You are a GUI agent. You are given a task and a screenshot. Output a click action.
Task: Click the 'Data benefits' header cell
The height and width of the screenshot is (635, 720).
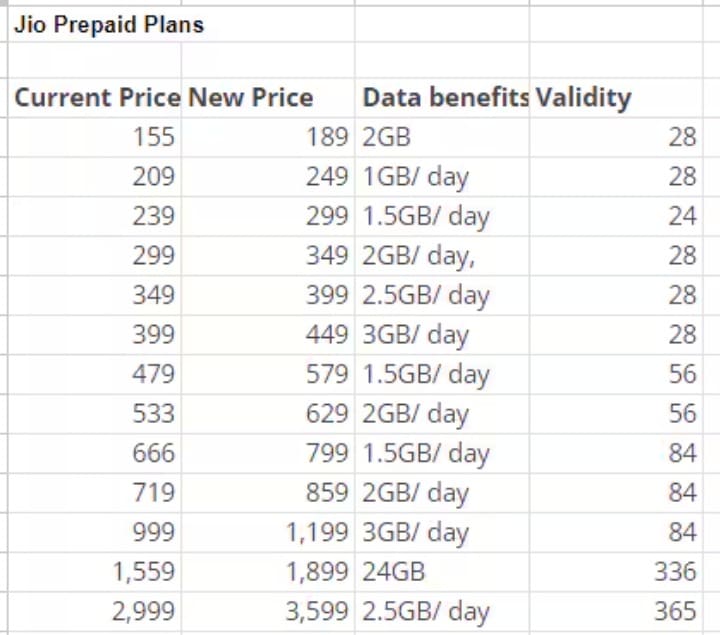tap(444, 97)
